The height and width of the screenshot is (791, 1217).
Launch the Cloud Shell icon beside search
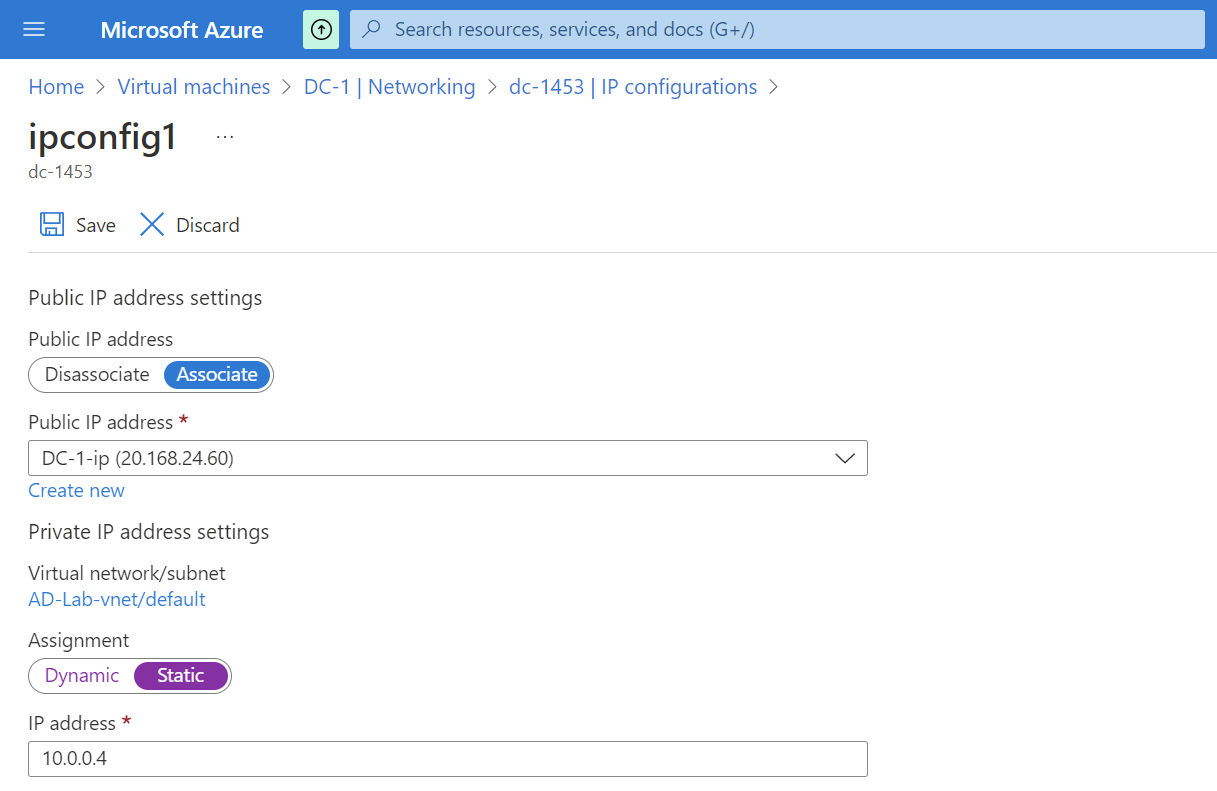pos(320,29)
